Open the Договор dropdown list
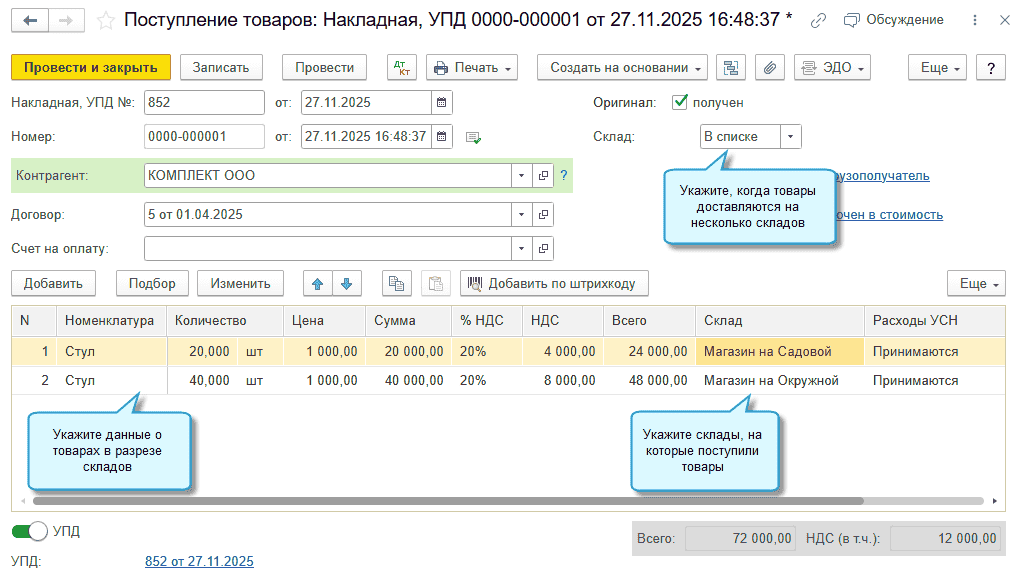Screen dimensions: 1023x583 pos(521,214)
